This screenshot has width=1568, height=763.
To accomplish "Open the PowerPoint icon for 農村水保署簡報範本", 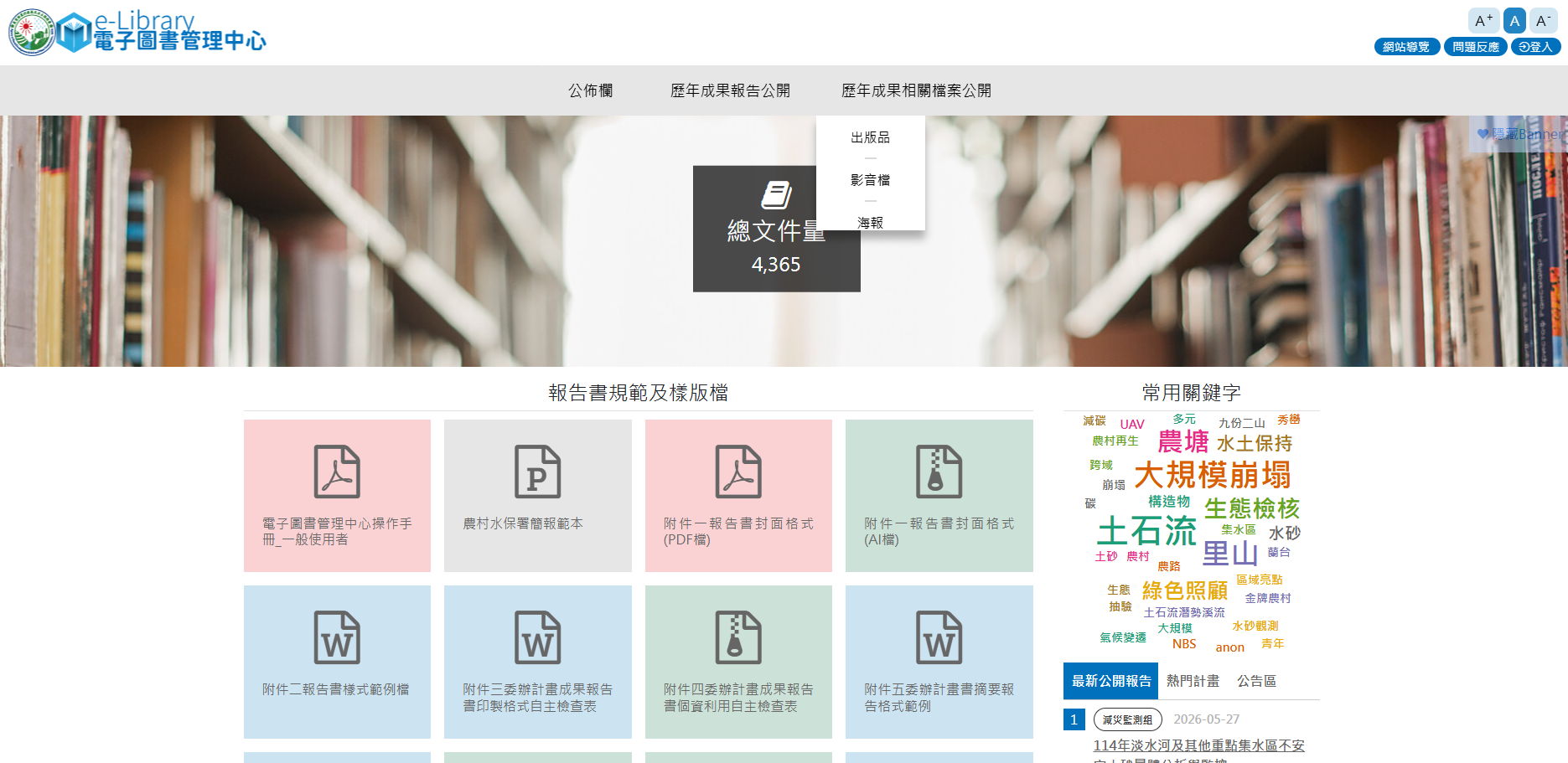I will click(537, 472).
